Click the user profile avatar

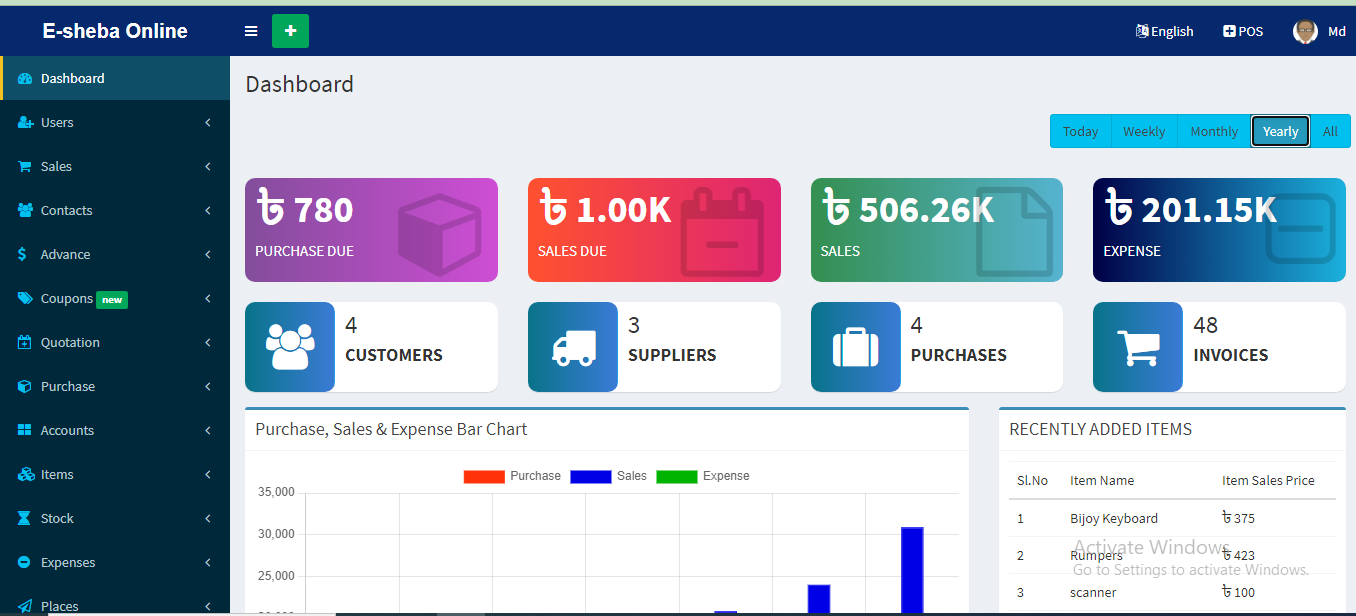tap(1305, 31)
